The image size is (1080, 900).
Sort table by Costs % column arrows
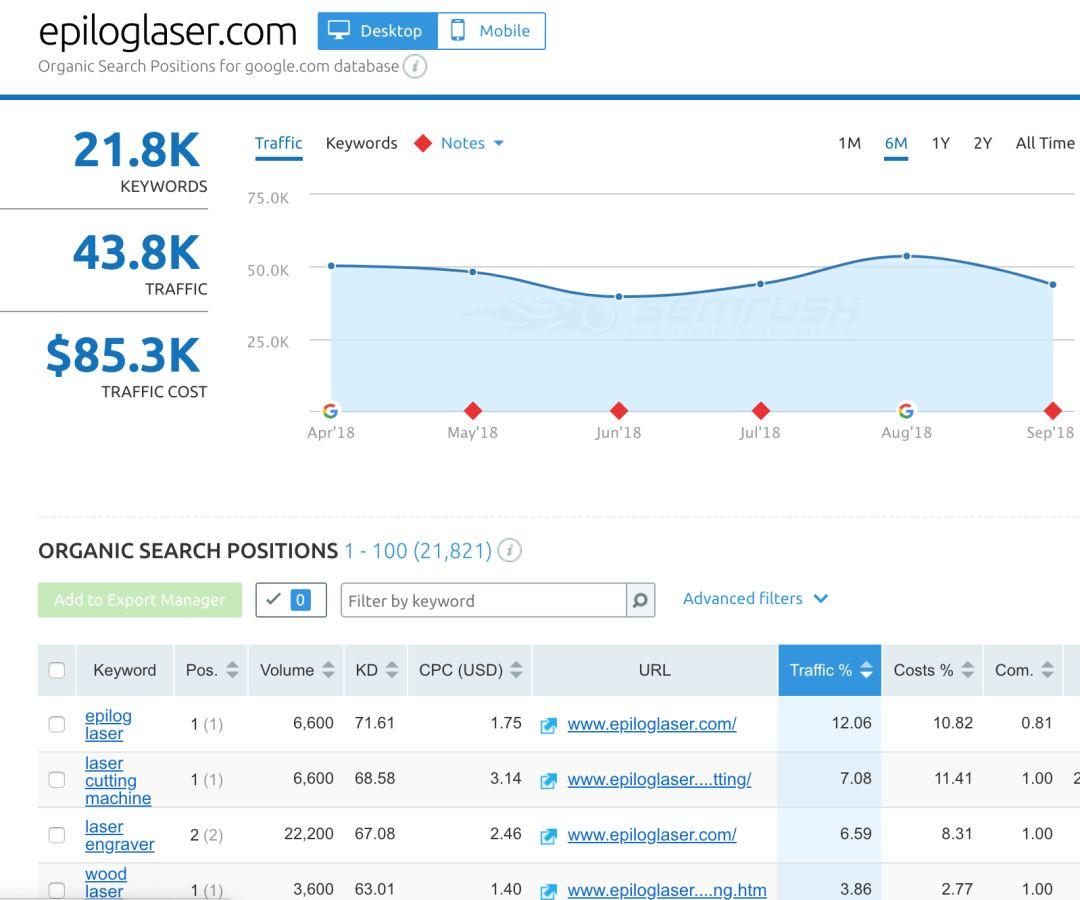[x=968, y=670]
